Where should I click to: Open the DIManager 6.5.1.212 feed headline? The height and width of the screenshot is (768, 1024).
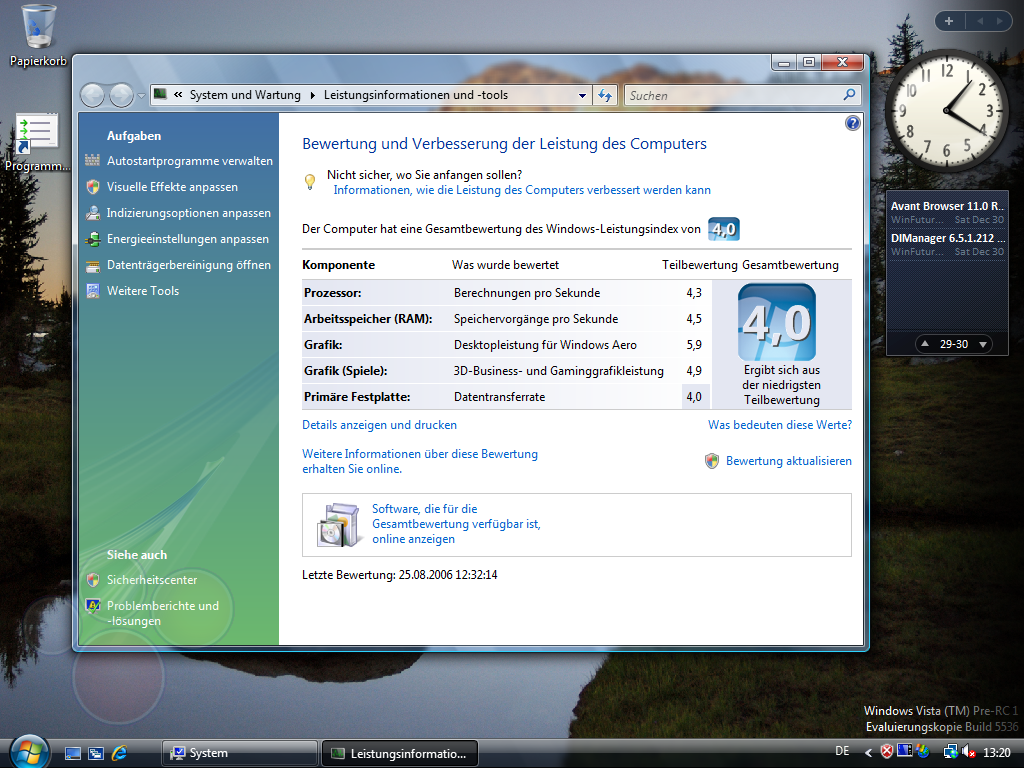(947, 238)
